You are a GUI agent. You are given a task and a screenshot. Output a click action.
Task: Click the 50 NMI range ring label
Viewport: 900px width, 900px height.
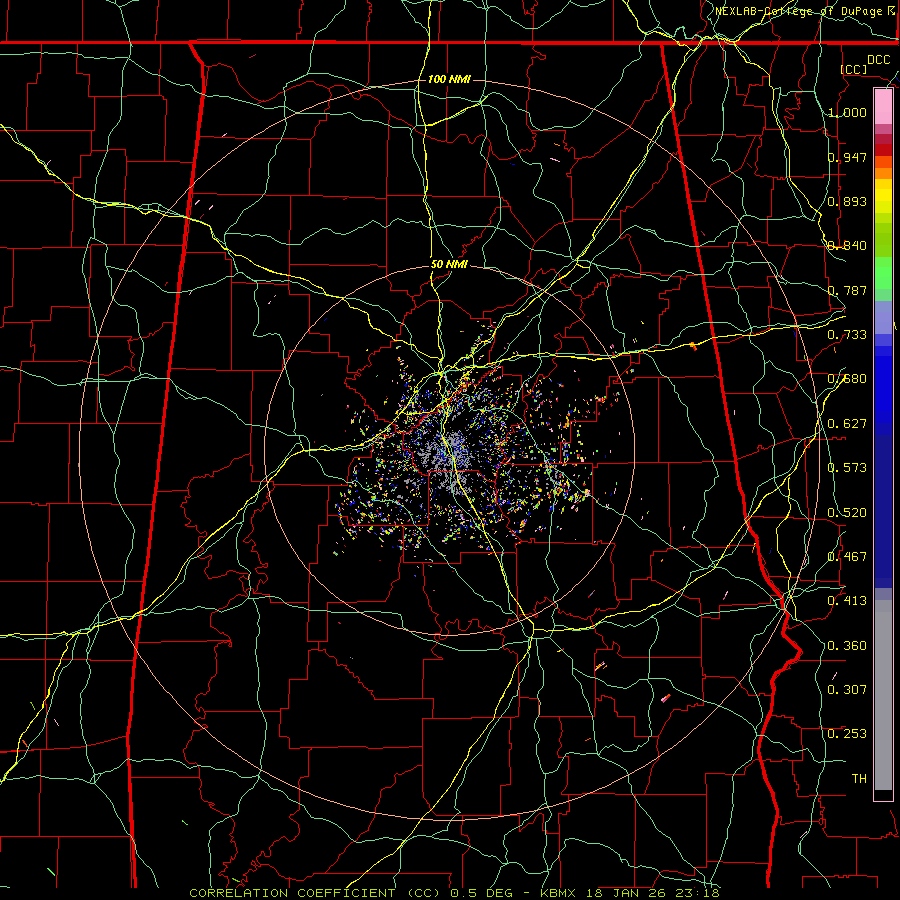click(449, 264)
